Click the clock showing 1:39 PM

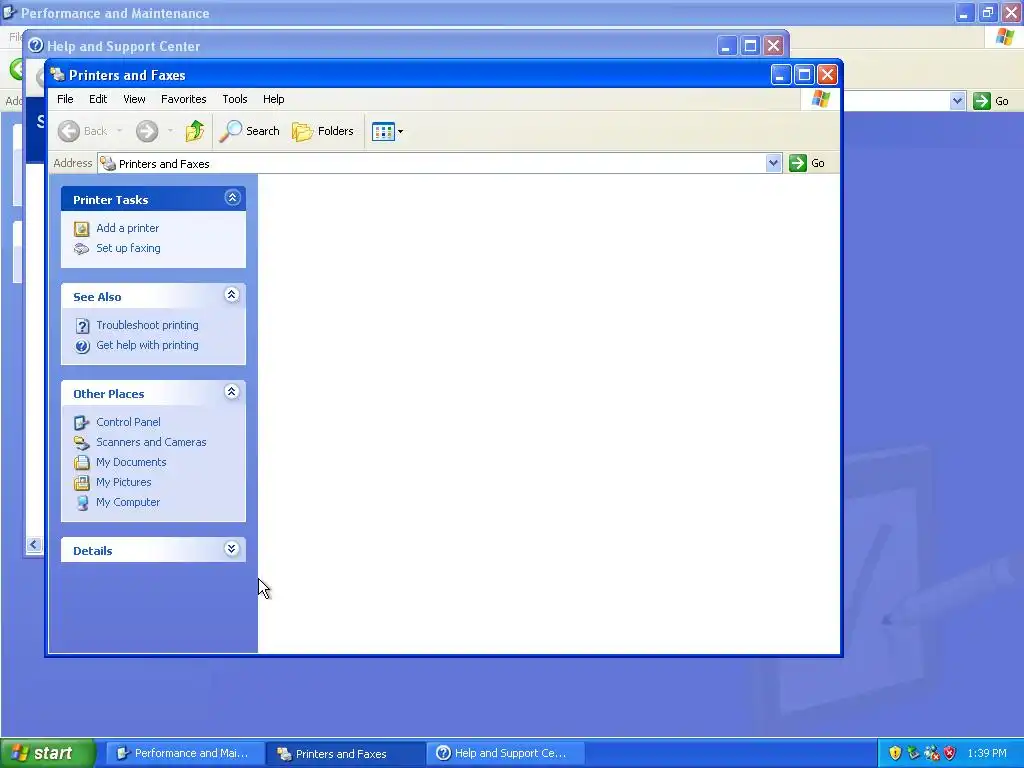pos(987,753)
